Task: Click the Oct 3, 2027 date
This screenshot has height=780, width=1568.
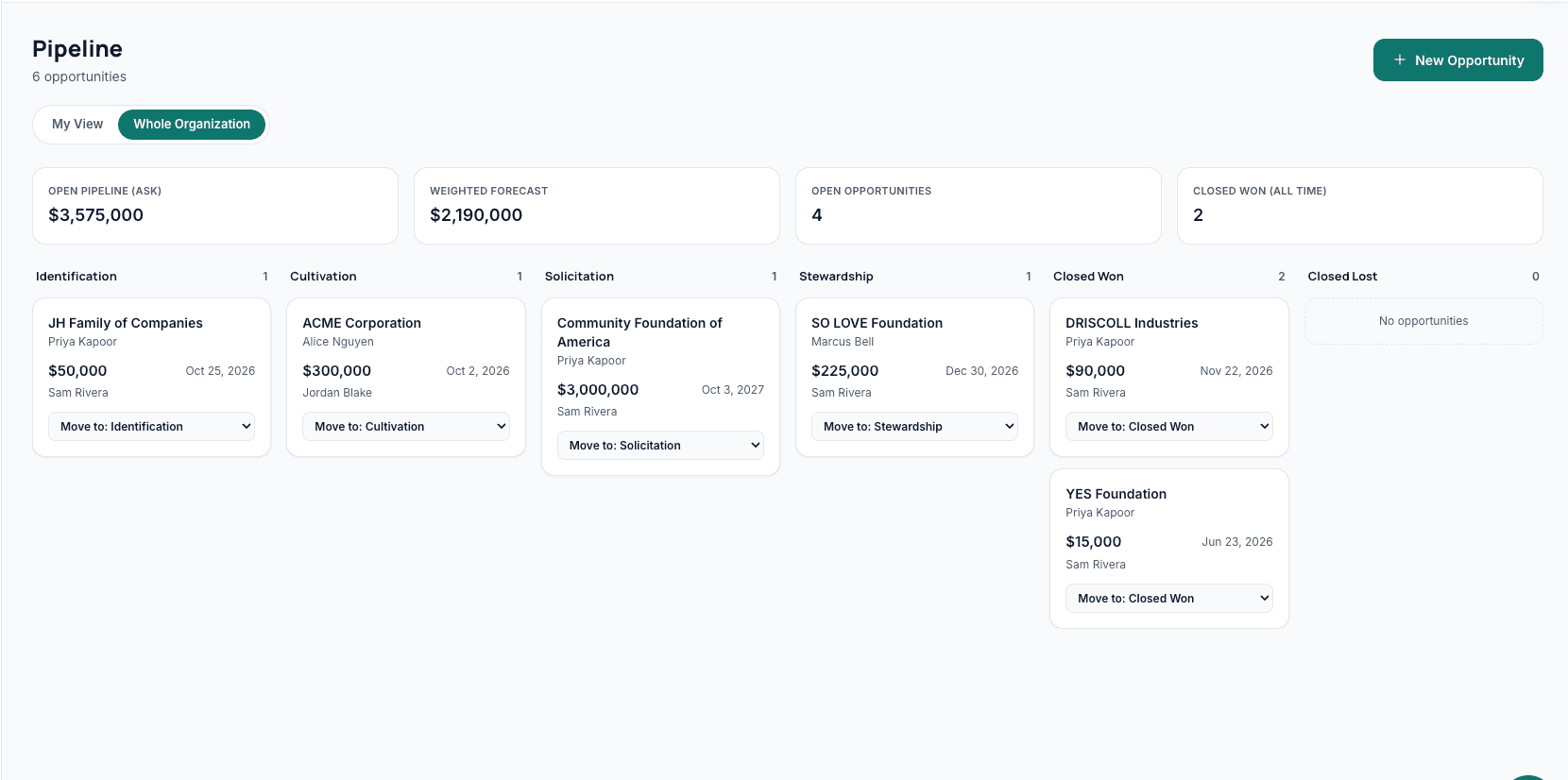Action: [733, 389]
